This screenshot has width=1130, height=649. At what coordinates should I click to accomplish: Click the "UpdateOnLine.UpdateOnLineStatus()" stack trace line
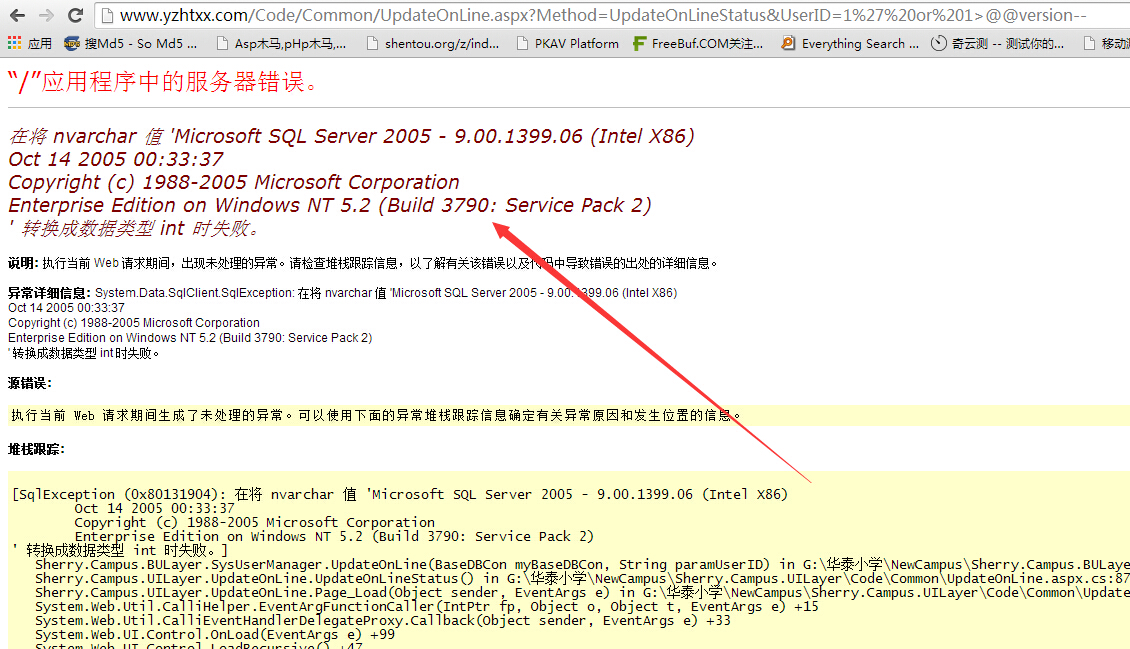coord(582,578)
